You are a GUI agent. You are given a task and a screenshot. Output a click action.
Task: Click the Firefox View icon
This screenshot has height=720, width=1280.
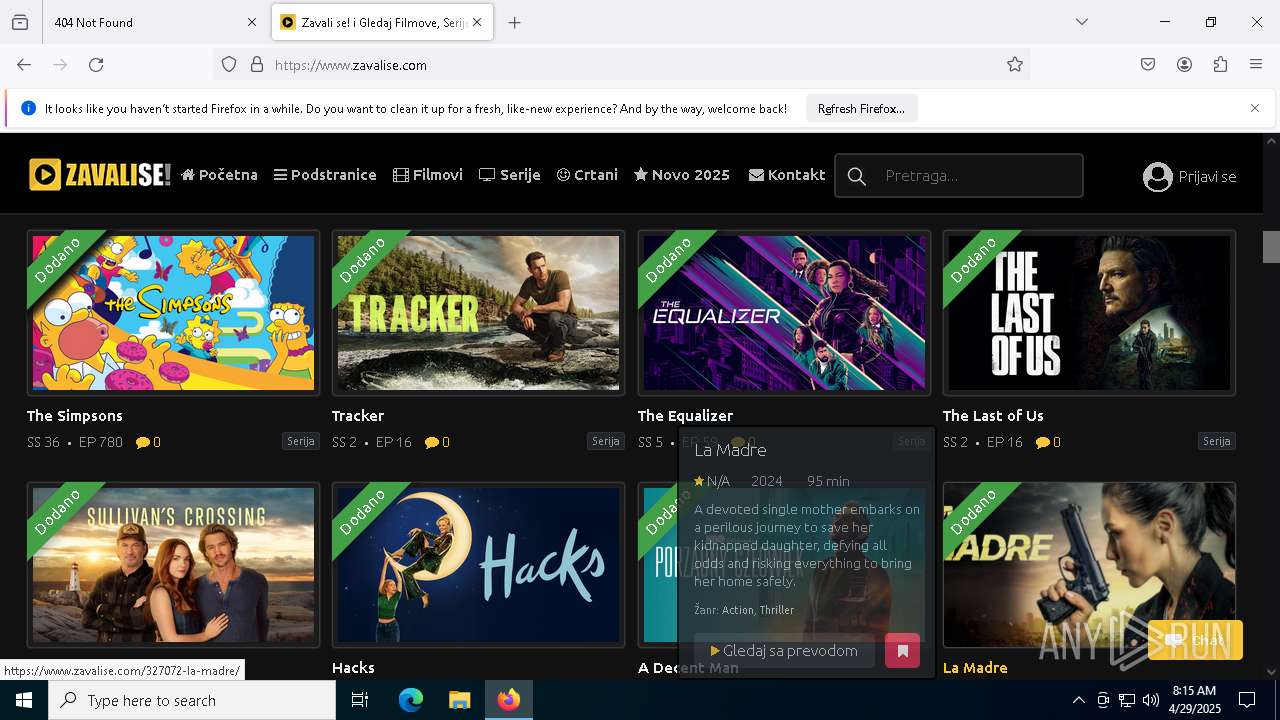20,22
